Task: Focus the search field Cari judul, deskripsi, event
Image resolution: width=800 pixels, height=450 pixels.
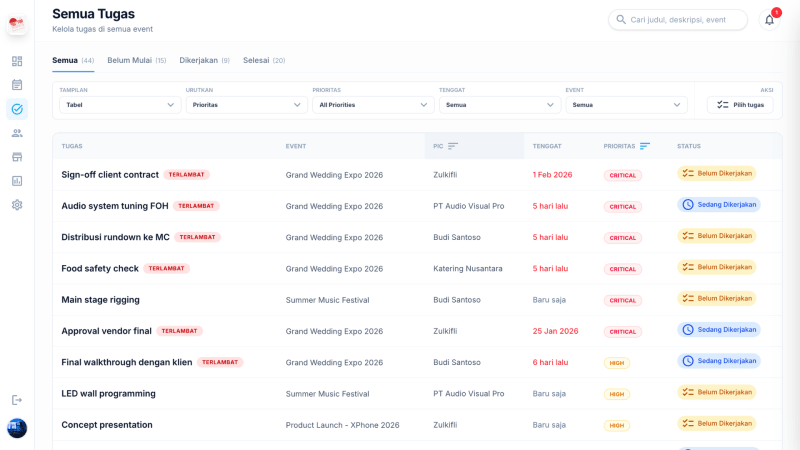Action: [x=678, y=20]
